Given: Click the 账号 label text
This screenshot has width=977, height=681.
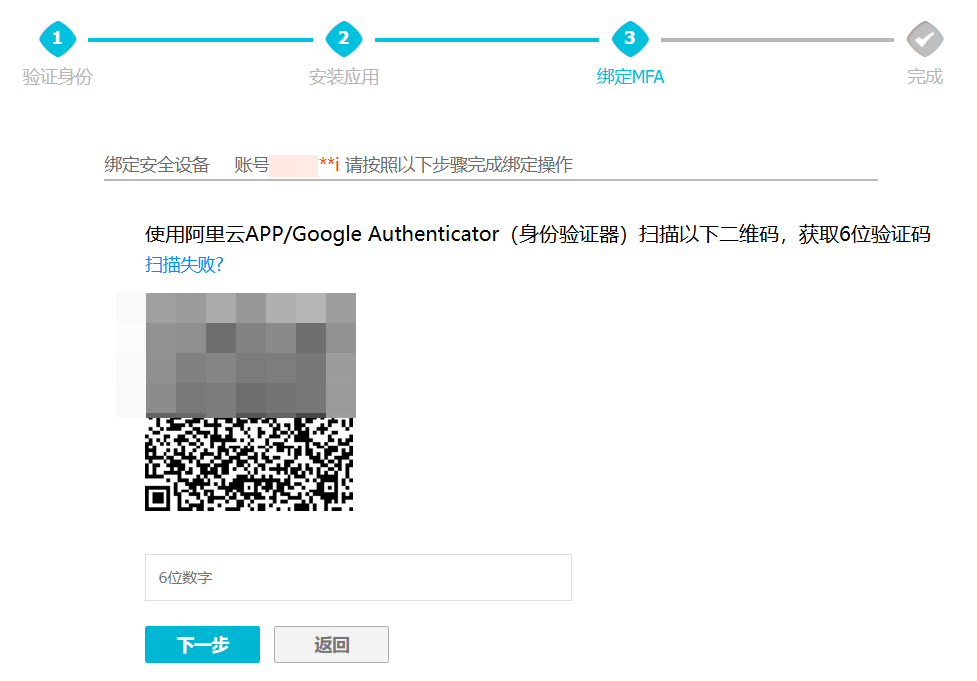Looking at the screenshot, I should click(251, 164).
